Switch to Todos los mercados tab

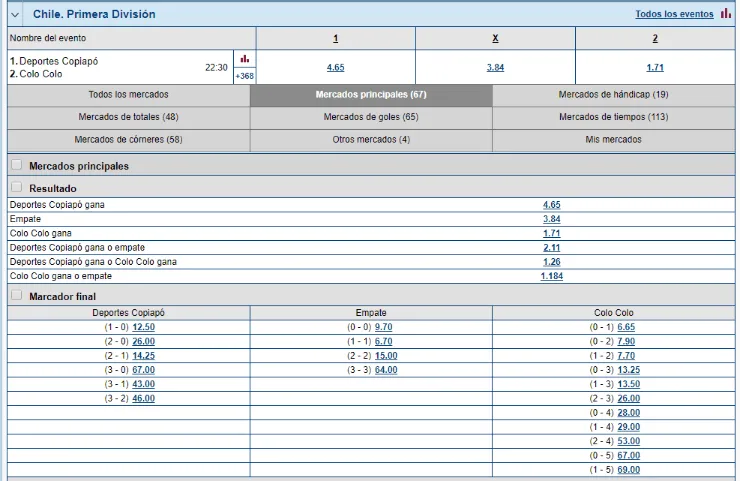(x=128, y=95)
